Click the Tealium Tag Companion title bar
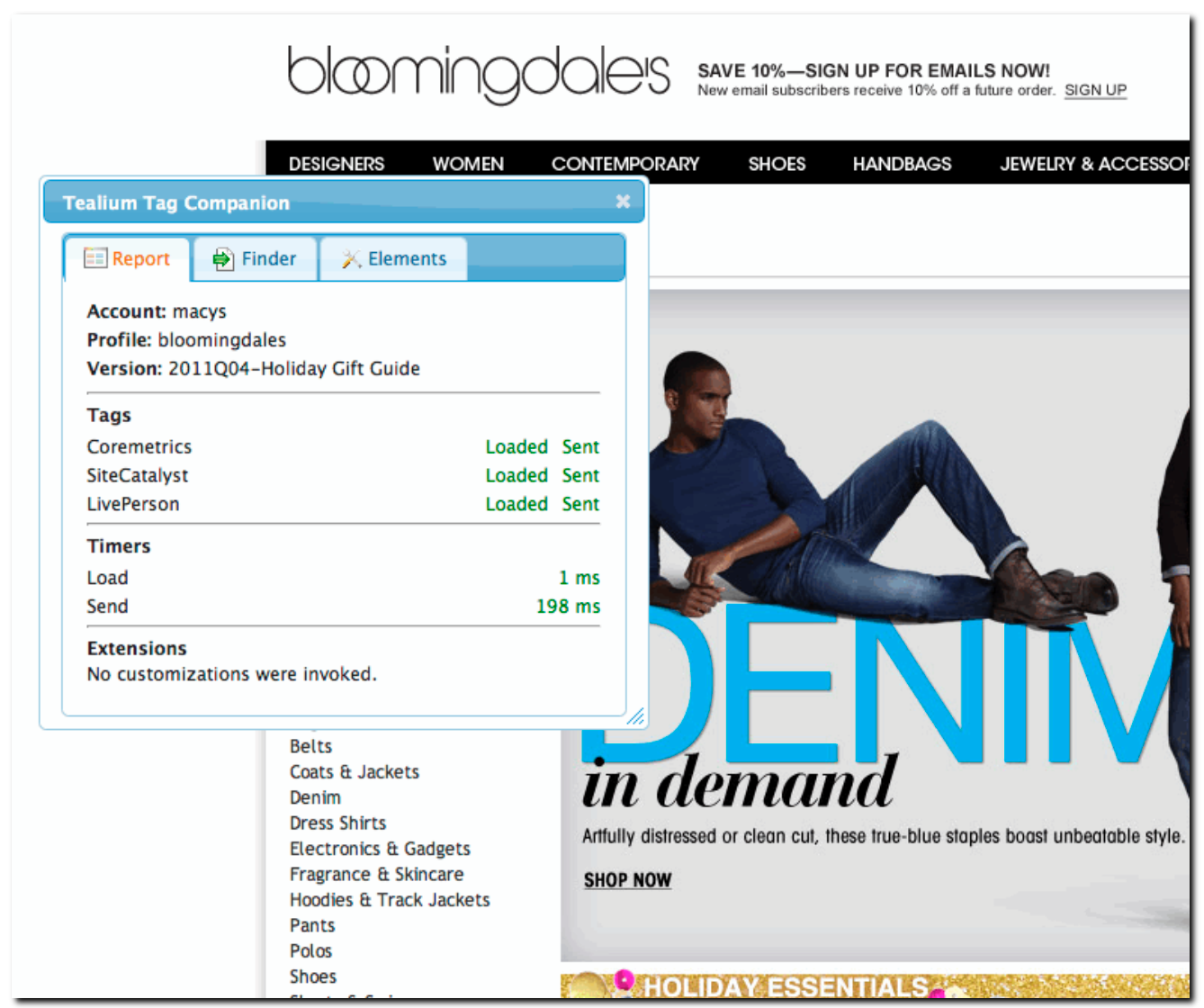This screenshot has height=1008, width=1204. [x=344, y=202]
